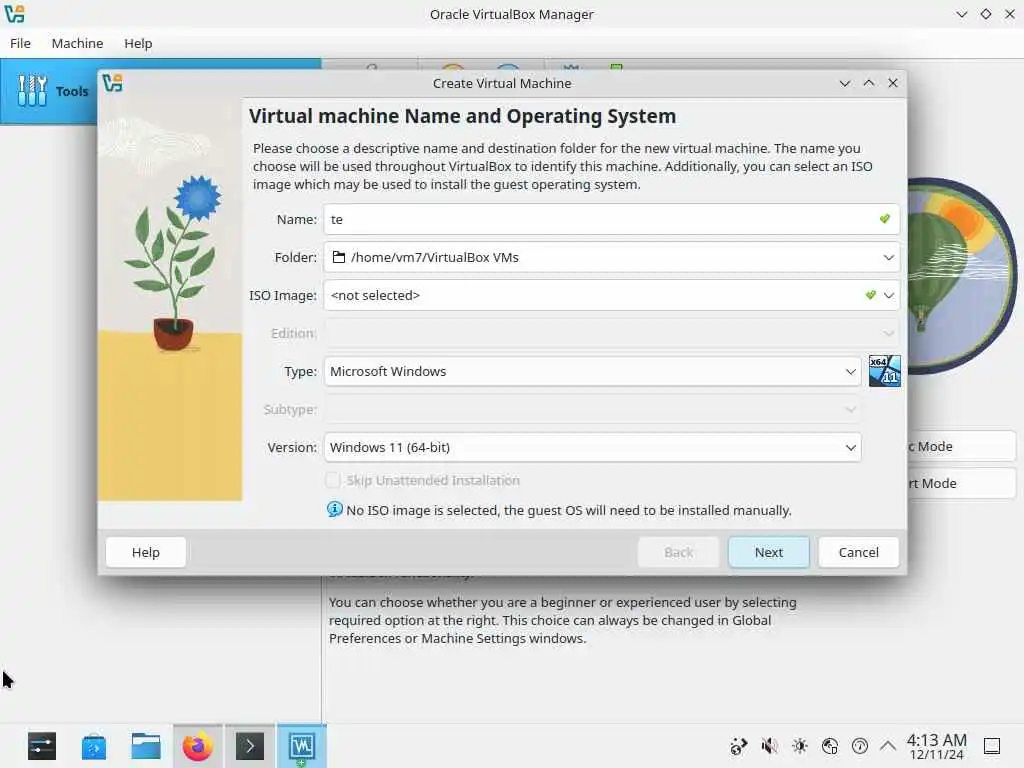Viewport: 1024px width, 768px height.
Task: Click the muted volume icon in the system tray
Action: pyautogui.click(x=769, y=746)
